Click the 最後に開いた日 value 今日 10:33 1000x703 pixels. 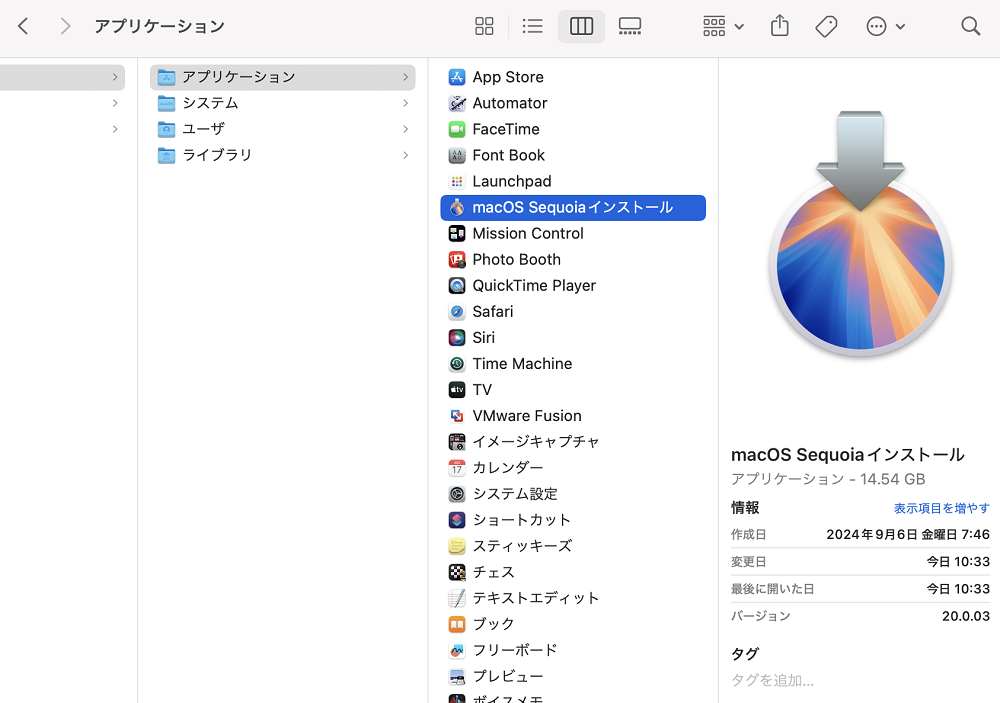point(958,589)
